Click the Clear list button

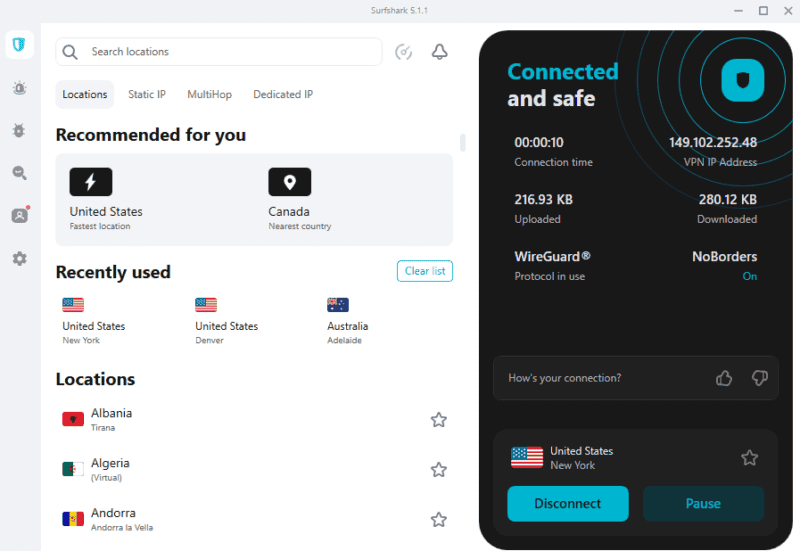[x=425, y=271]
